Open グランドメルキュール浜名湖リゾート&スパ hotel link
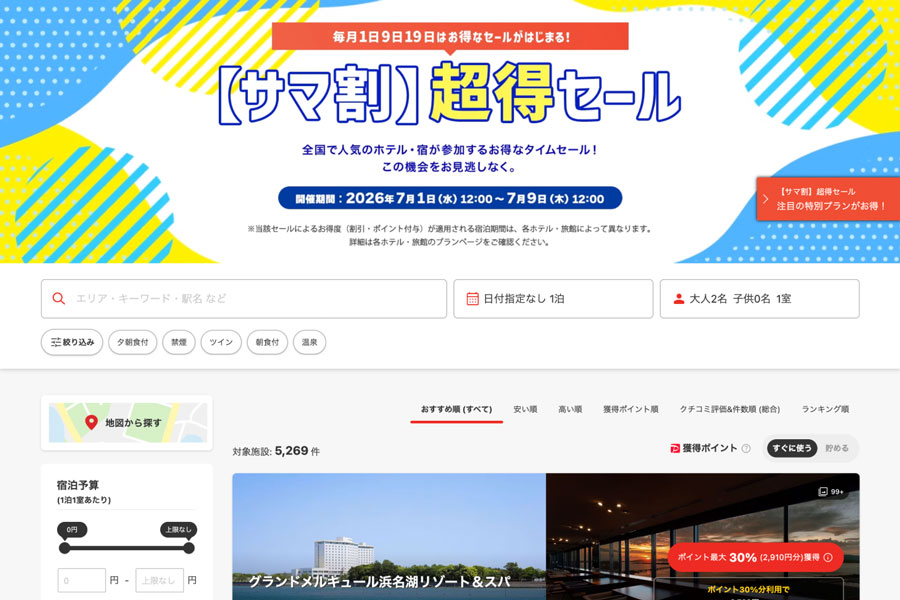 tap(379, 582)
